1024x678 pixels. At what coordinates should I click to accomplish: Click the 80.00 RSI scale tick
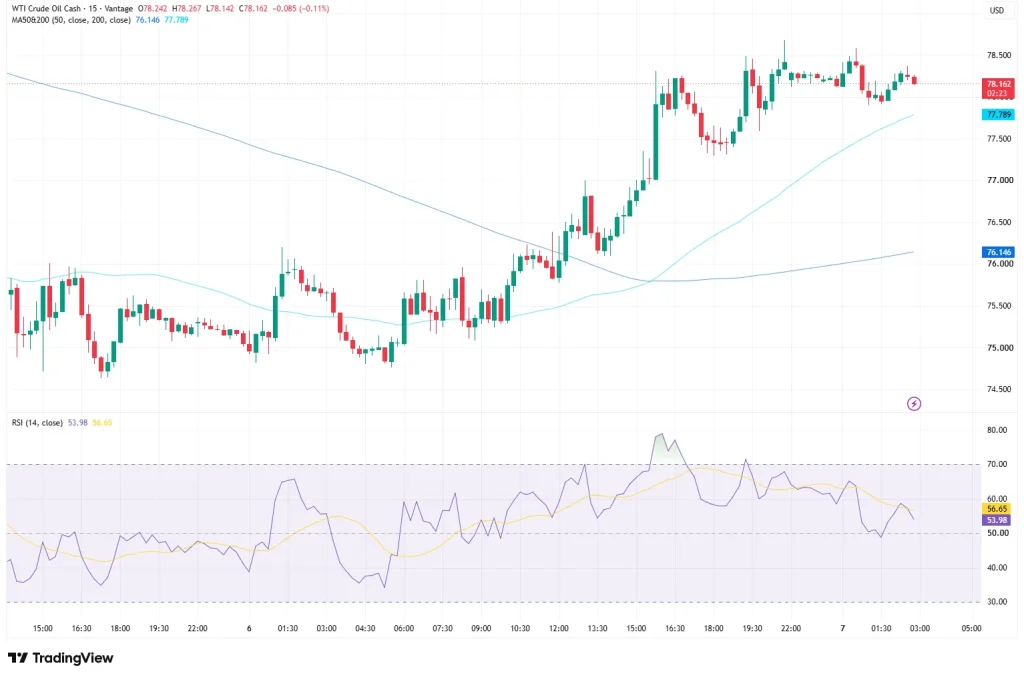(997, 430)
